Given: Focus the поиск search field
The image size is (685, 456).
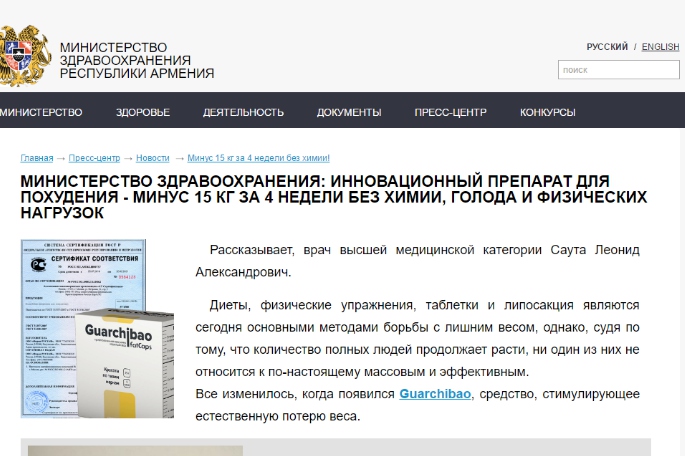Looking at the screenshot, I should coord(619,70).
